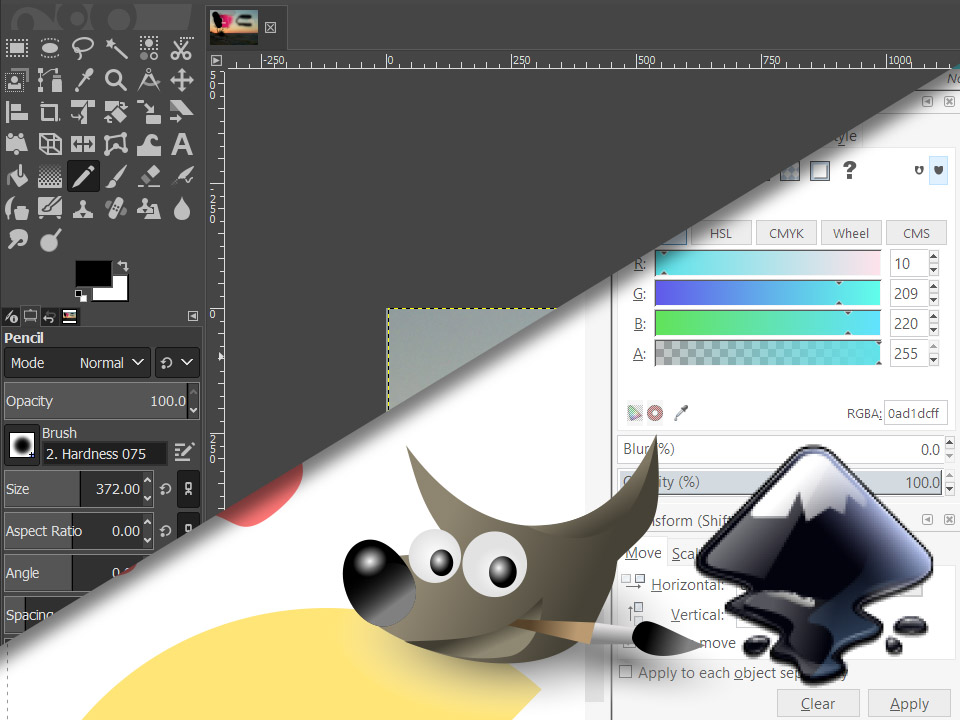Switch to the Tool Options tab
Screen dimensions: 960x720
click(12, 317)
